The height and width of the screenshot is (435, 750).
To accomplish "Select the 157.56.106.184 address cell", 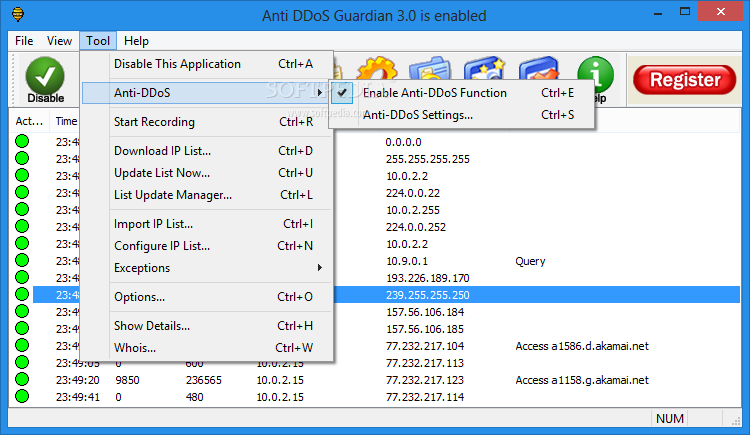I will tap(425, 312).
